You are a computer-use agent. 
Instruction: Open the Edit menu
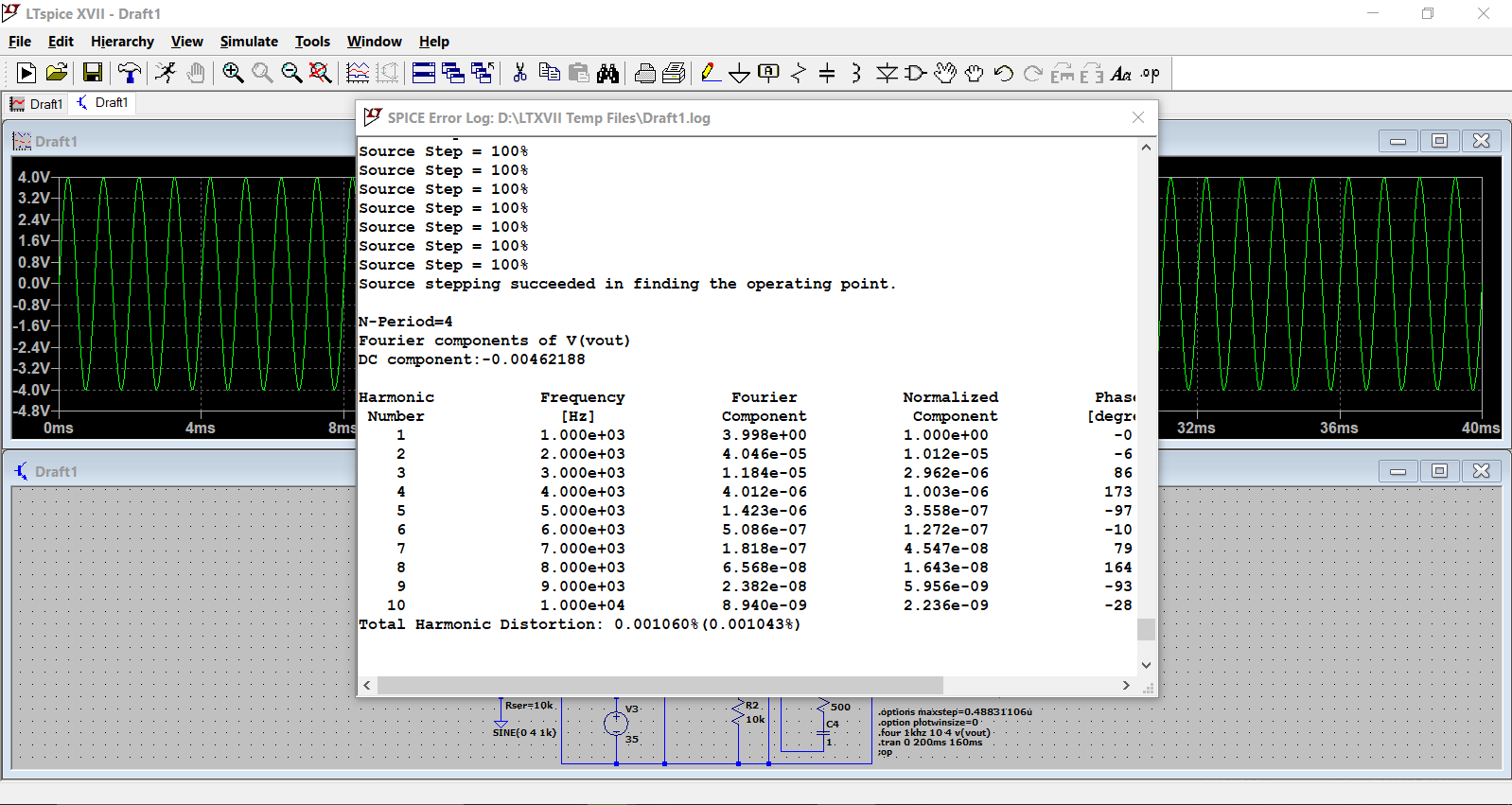point(61,42)
